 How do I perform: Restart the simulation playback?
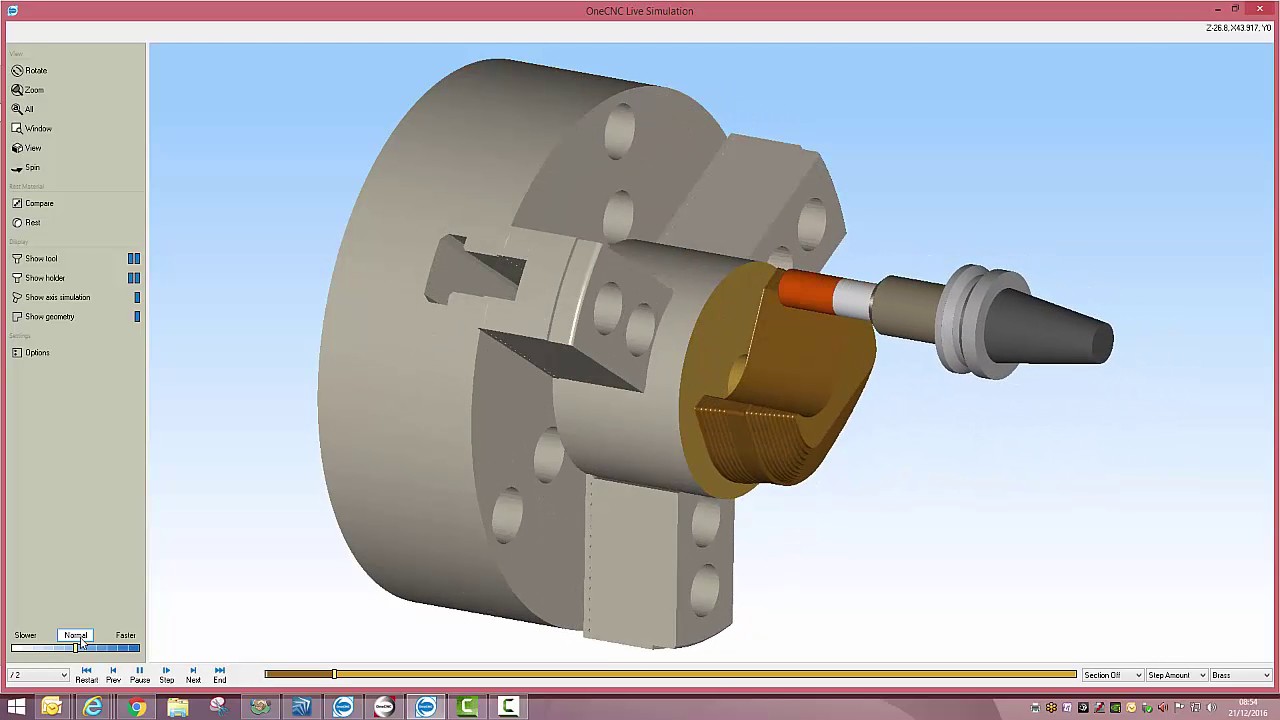(86, 675)
